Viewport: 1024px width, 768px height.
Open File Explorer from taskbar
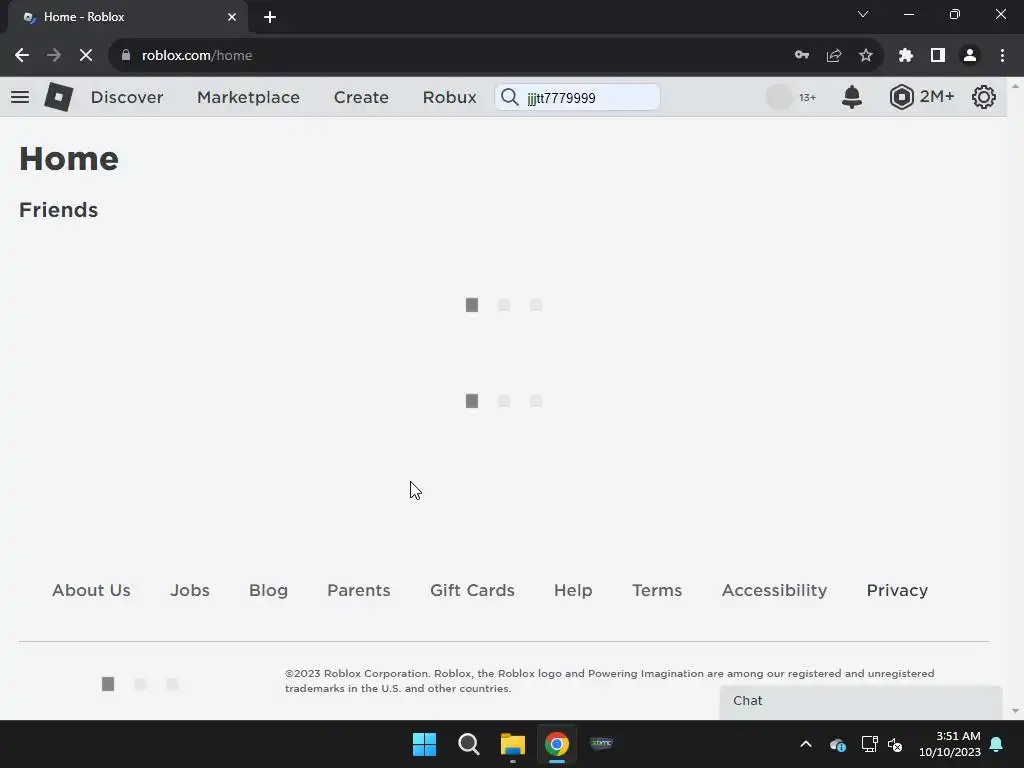click(x=513, y=744)
